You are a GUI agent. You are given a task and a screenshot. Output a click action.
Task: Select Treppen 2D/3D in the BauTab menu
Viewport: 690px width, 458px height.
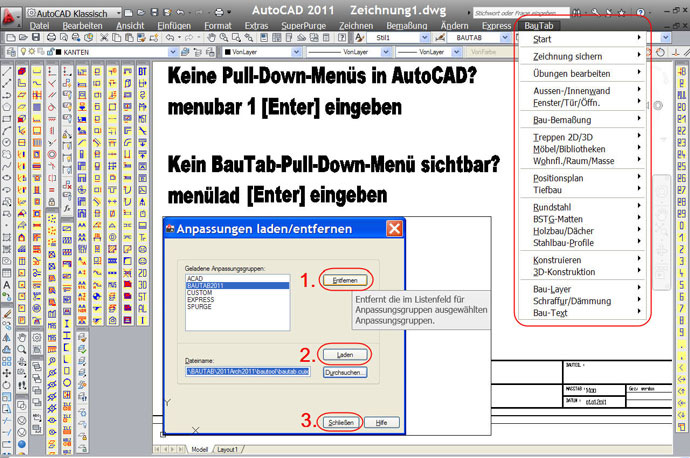pyautogui.click(x=583, y=137)
